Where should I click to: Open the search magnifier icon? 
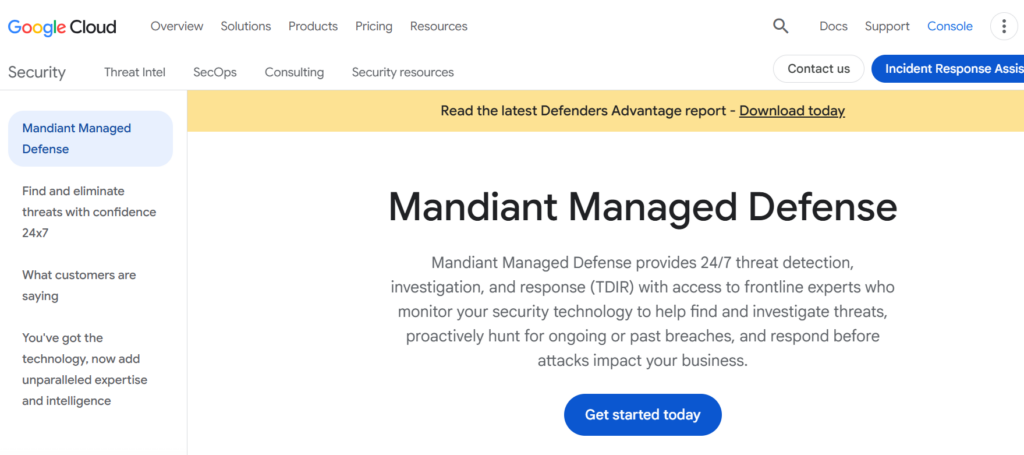tap(780, 26)
